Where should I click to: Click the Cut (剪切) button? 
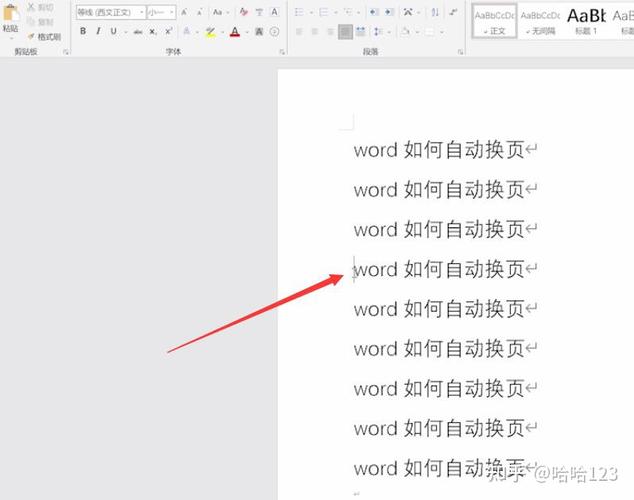(40, 7)
